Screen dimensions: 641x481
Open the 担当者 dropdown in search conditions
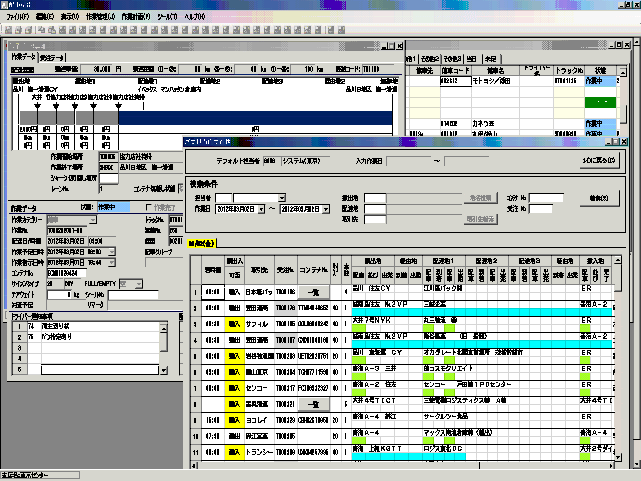coord(283,197)
